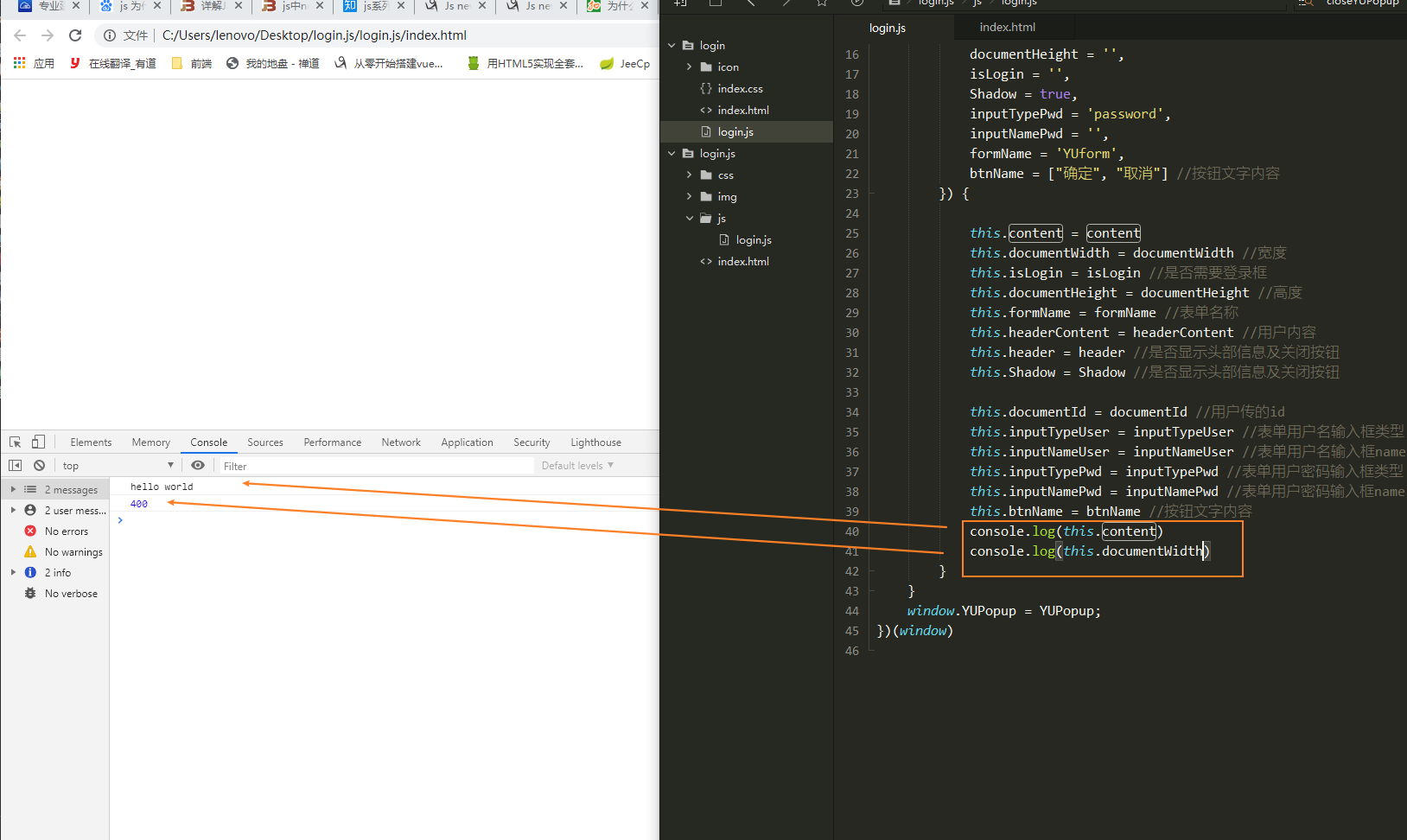Screen dimensions: 1407x840
Task: Close the '详解' browser tab
Action: (x=239, y=5)
